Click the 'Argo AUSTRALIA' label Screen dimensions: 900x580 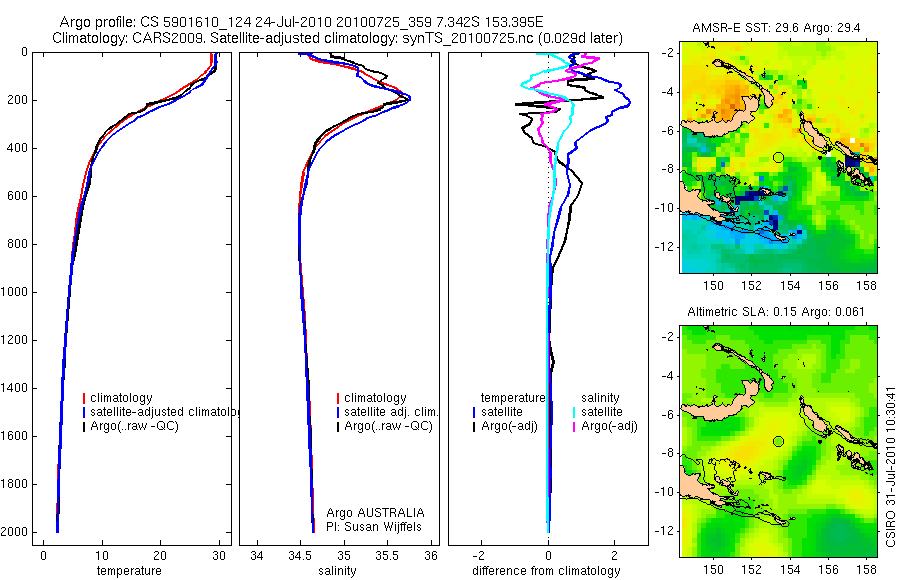[375, 513]
